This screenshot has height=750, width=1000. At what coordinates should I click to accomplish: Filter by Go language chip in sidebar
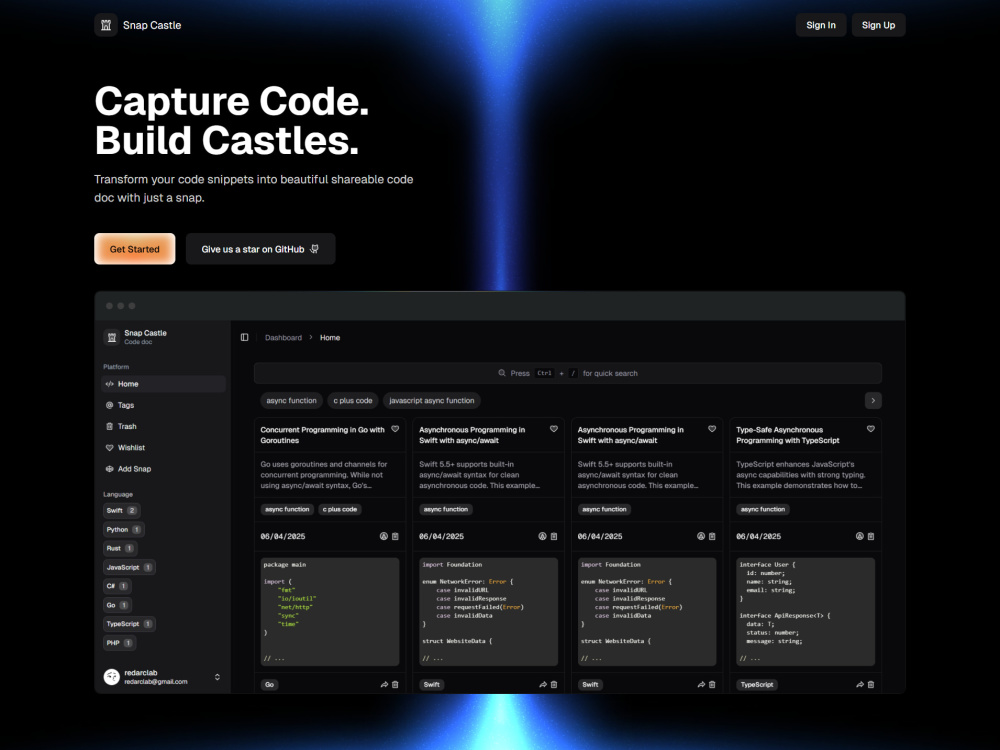pyautogui.click(x=117, y=605)
